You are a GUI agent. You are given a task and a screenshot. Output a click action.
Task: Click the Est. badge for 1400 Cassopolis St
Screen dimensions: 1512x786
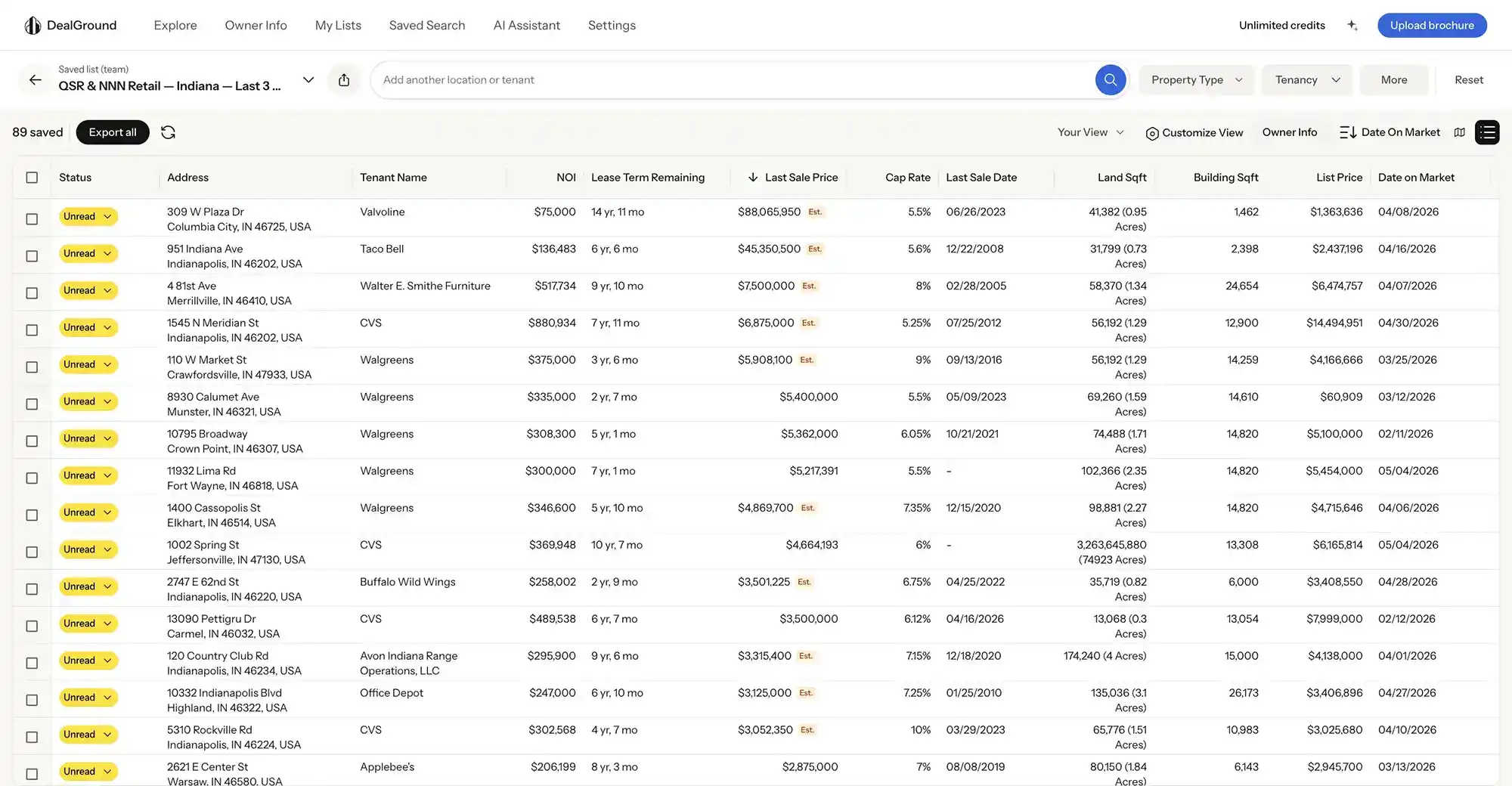808,509
